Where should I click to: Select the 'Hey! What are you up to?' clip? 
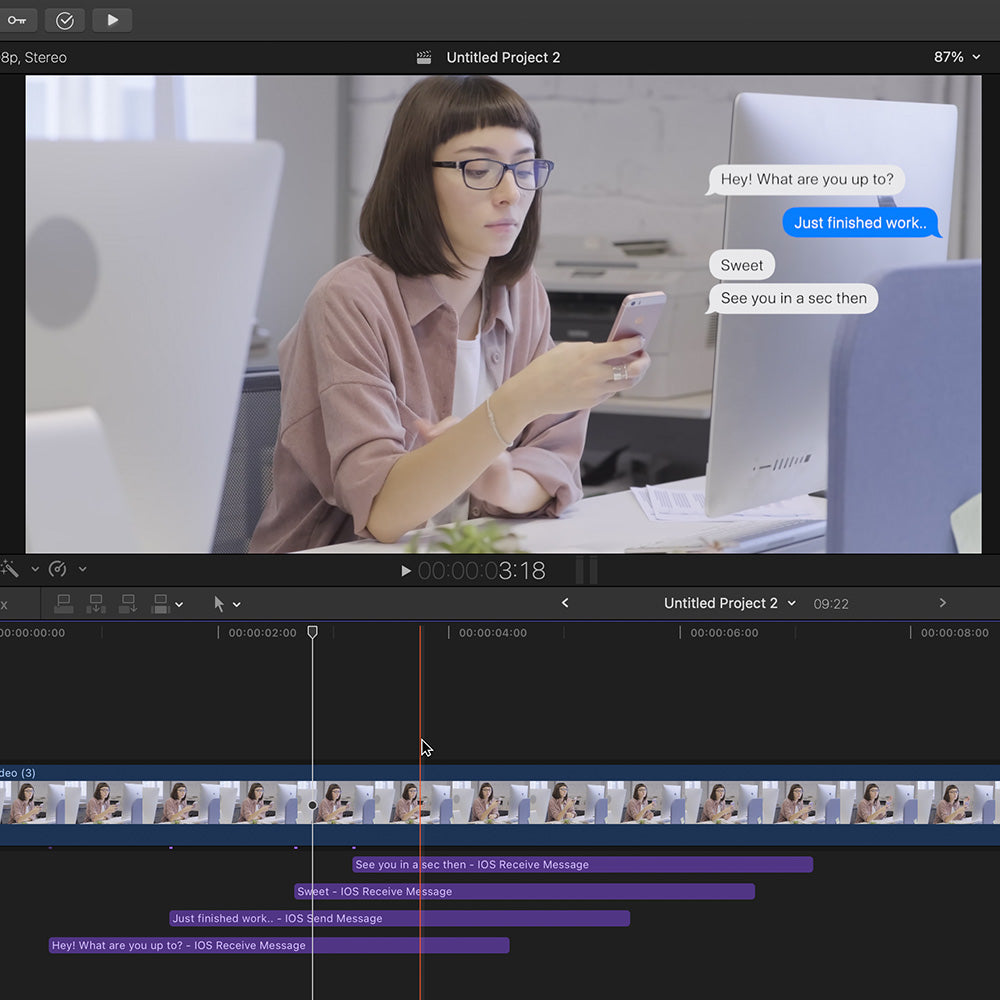(x=279, y=946)
